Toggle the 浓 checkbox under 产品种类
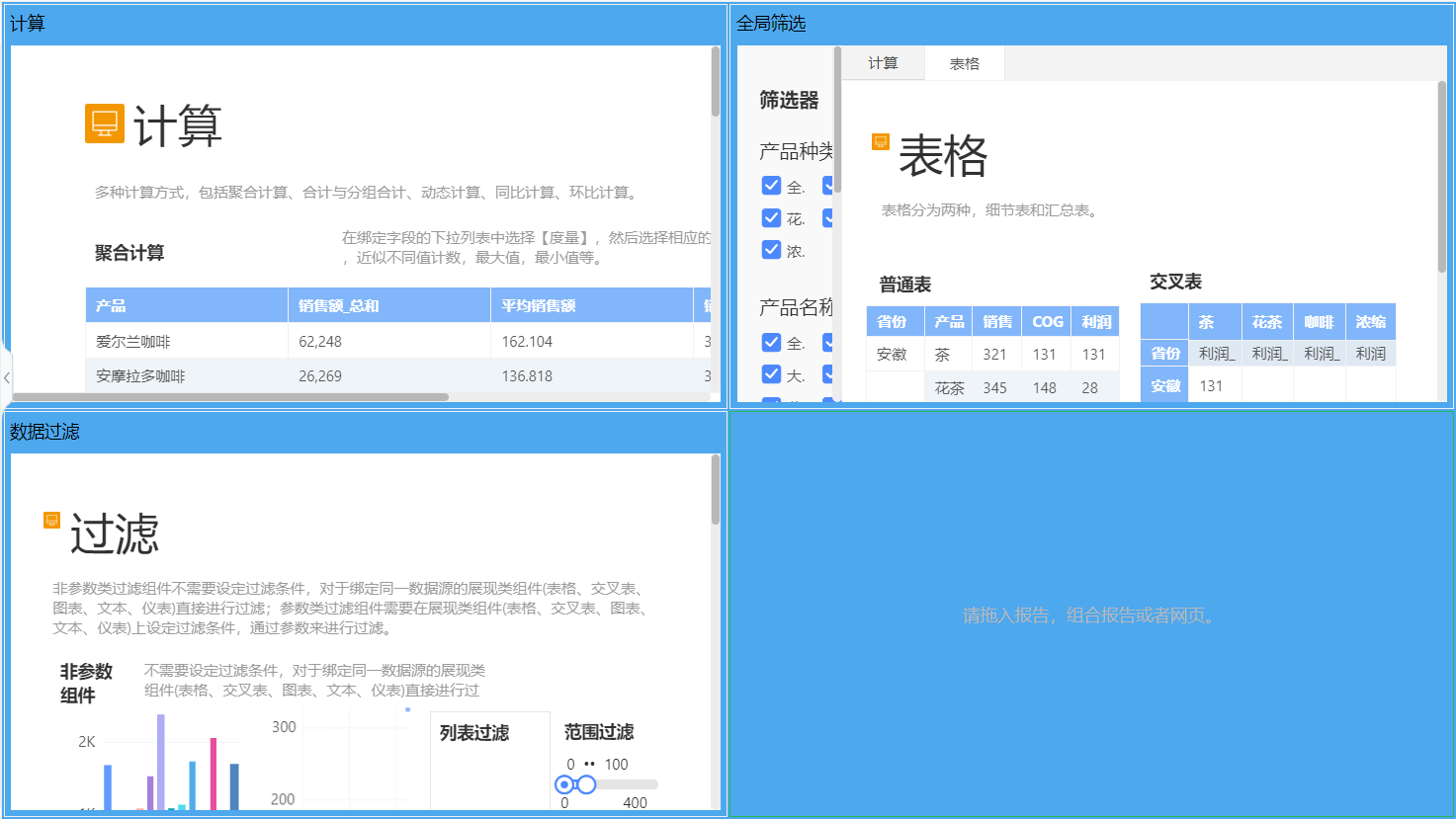Image resolution: width=1456 pixels, height=819 pixels. [771, 249]
